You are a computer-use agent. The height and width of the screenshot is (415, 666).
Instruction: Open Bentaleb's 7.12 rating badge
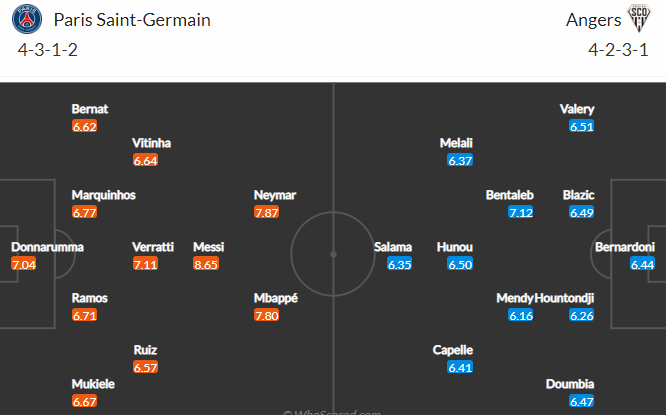pyautogui.click(x=521, y=212)
